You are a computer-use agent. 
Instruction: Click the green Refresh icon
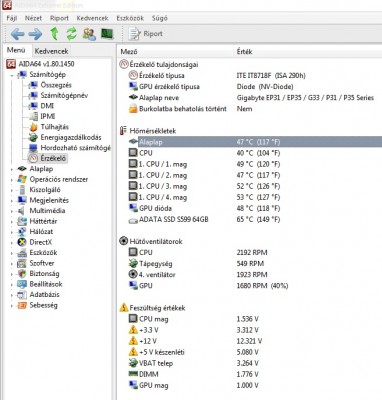pyautogui.click(x=71, y=34)
